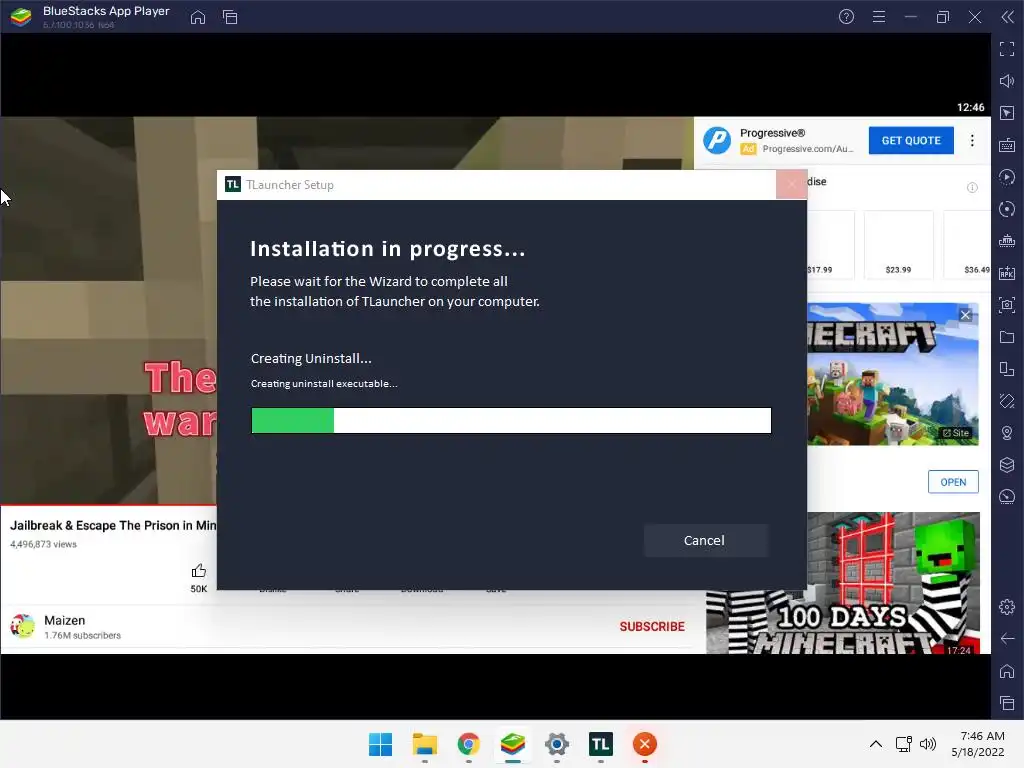Click the rotate screen icon in sidebar
Screen dimensions: 1024x768
pos(1007,369)
